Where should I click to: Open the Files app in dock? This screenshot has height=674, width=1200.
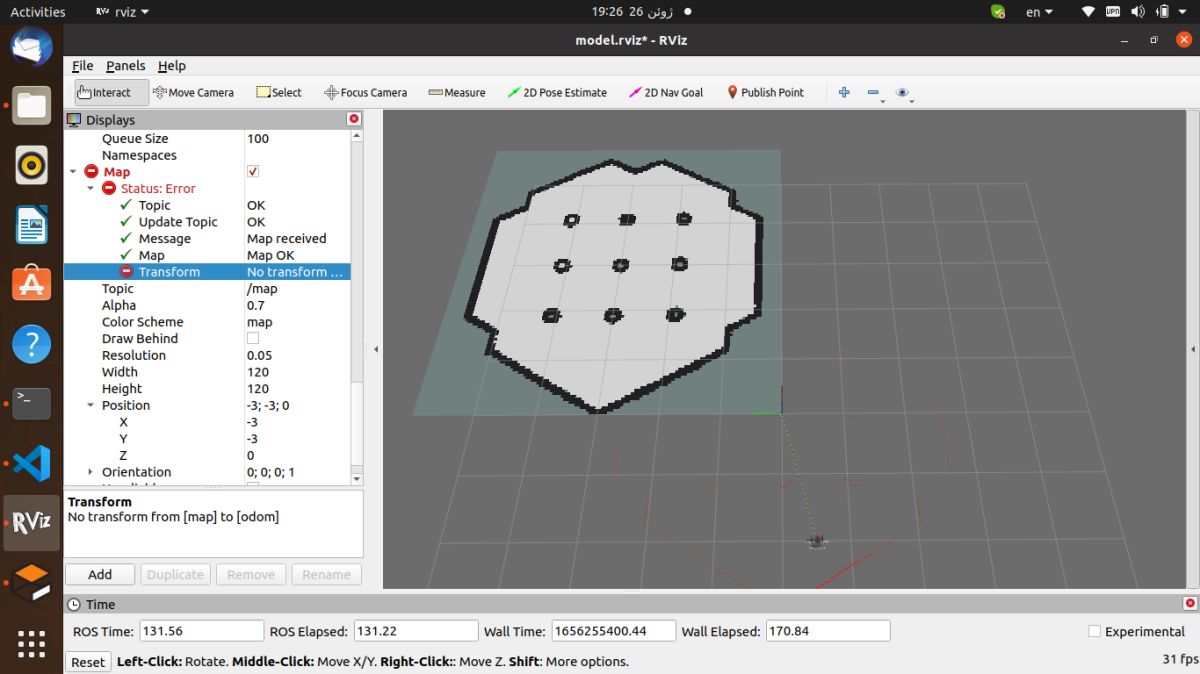(x=31, y=105)
